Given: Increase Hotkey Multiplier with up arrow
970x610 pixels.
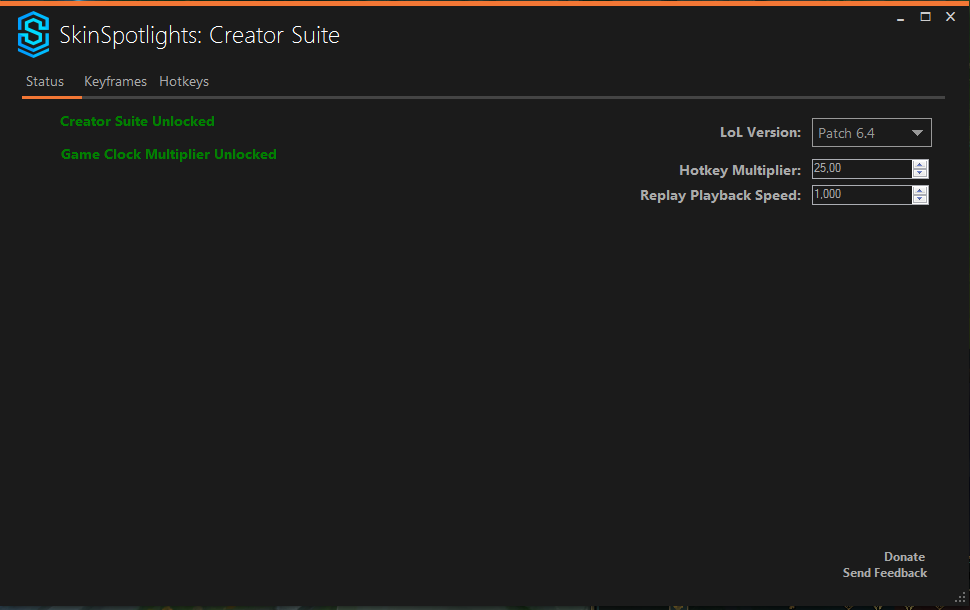Looking at the screenshot, I should pos(920,165).
